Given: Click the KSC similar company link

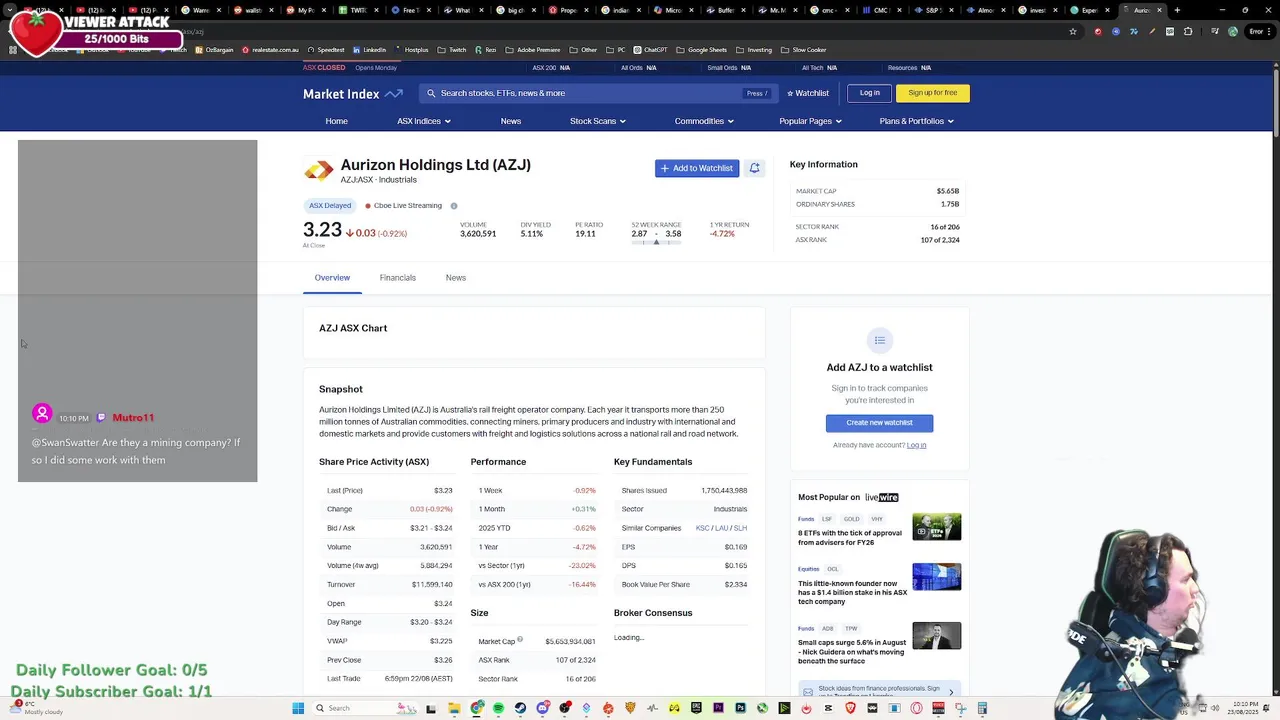Looking at the screenshot, I should (x=702, y=528).
